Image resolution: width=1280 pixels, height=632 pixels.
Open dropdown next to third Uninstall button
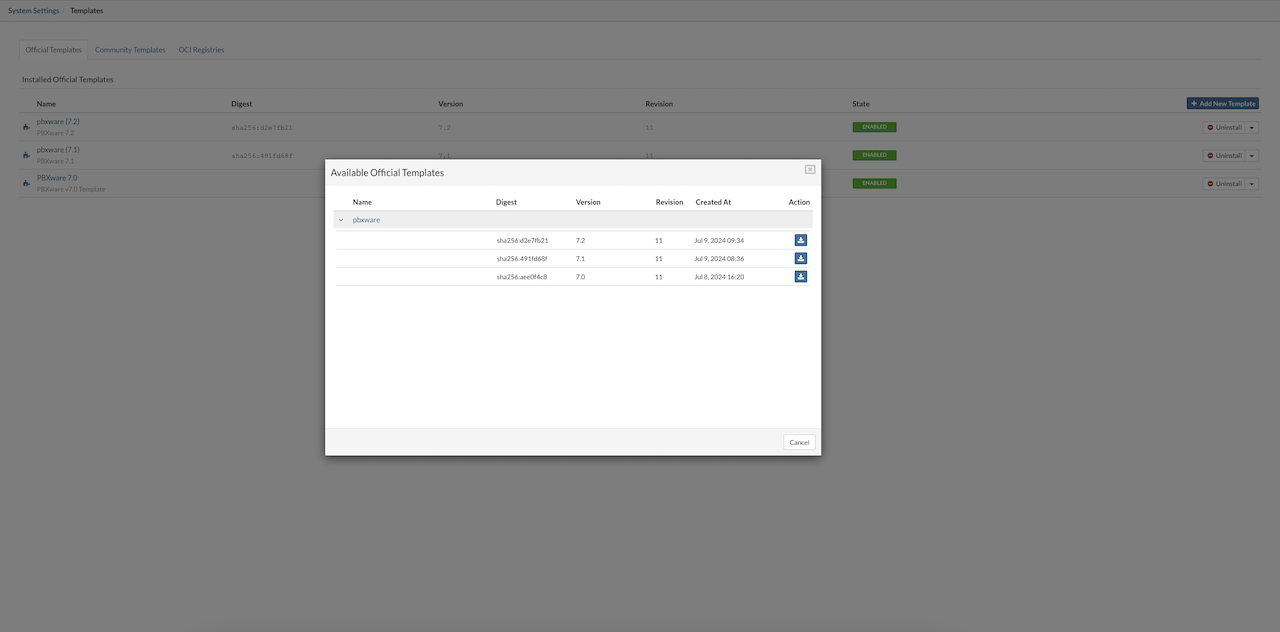1252,184
